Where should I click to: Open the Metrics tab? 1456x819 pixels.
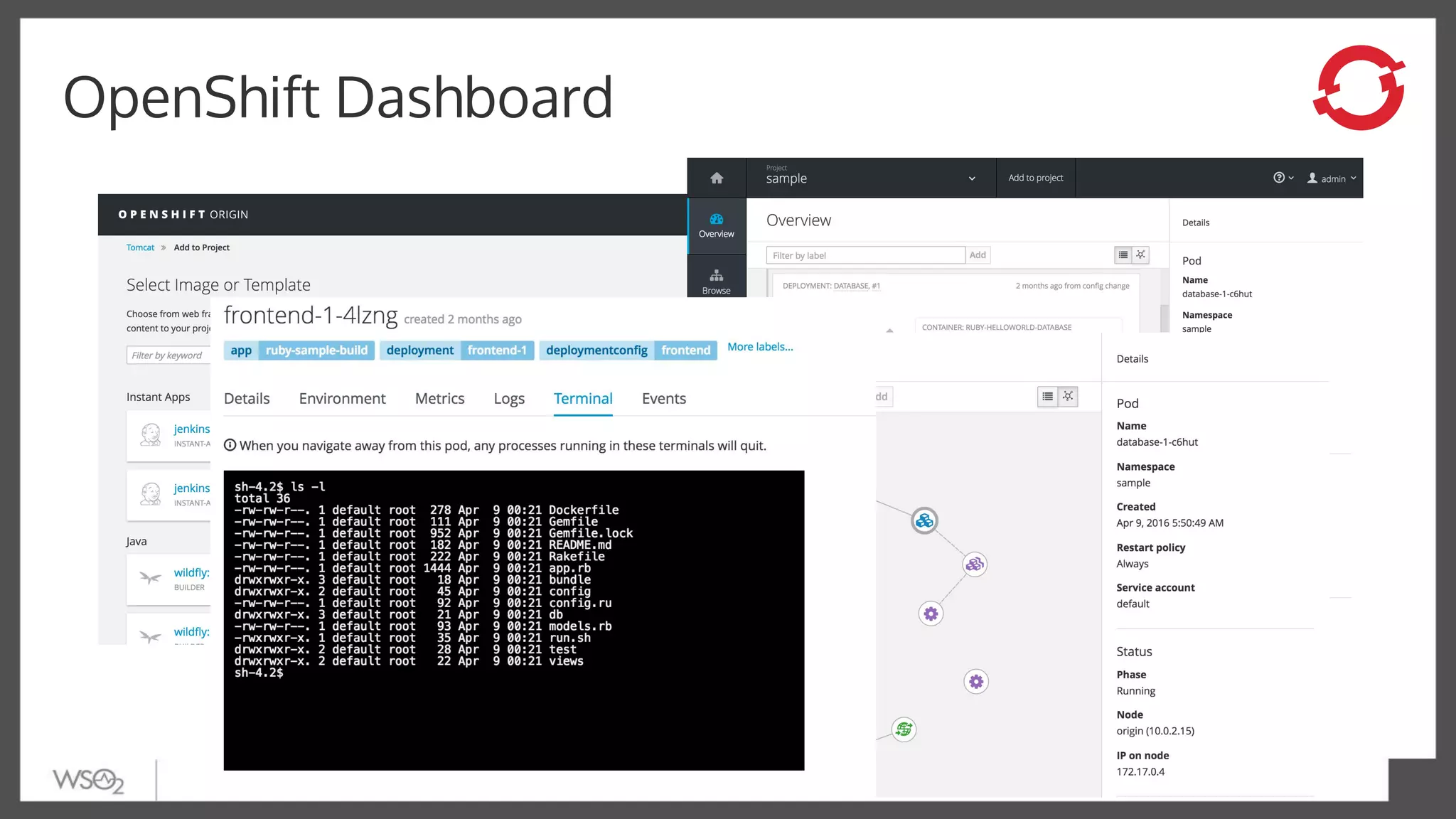click(439, 399)
